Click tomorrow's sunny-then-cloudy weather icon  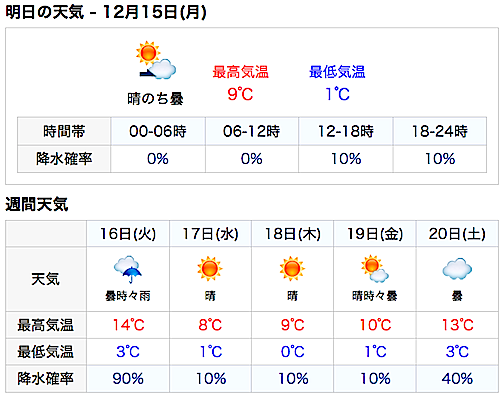tap(156, 60)
